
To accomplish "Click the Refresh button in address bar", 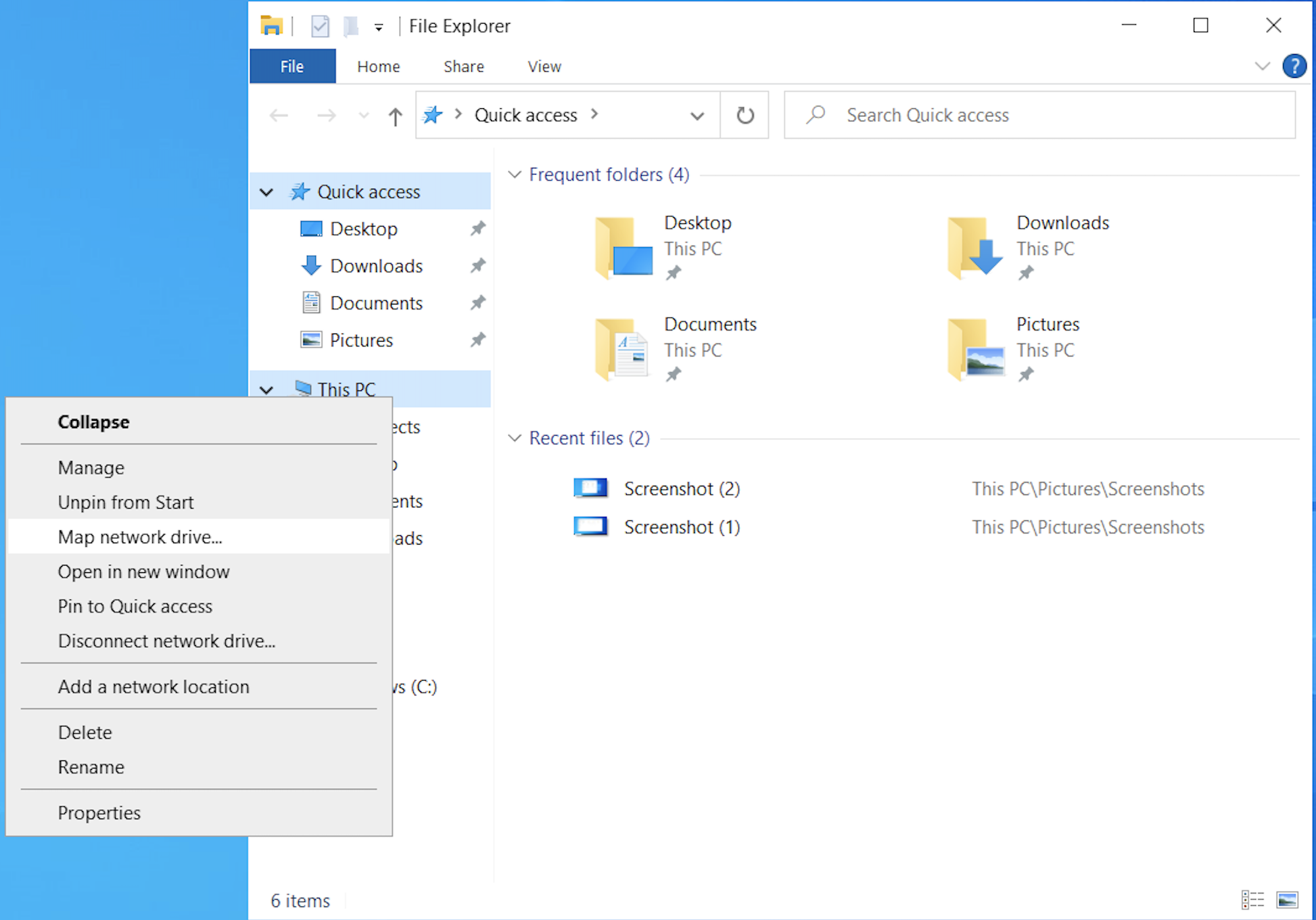I will coord(745,116).
